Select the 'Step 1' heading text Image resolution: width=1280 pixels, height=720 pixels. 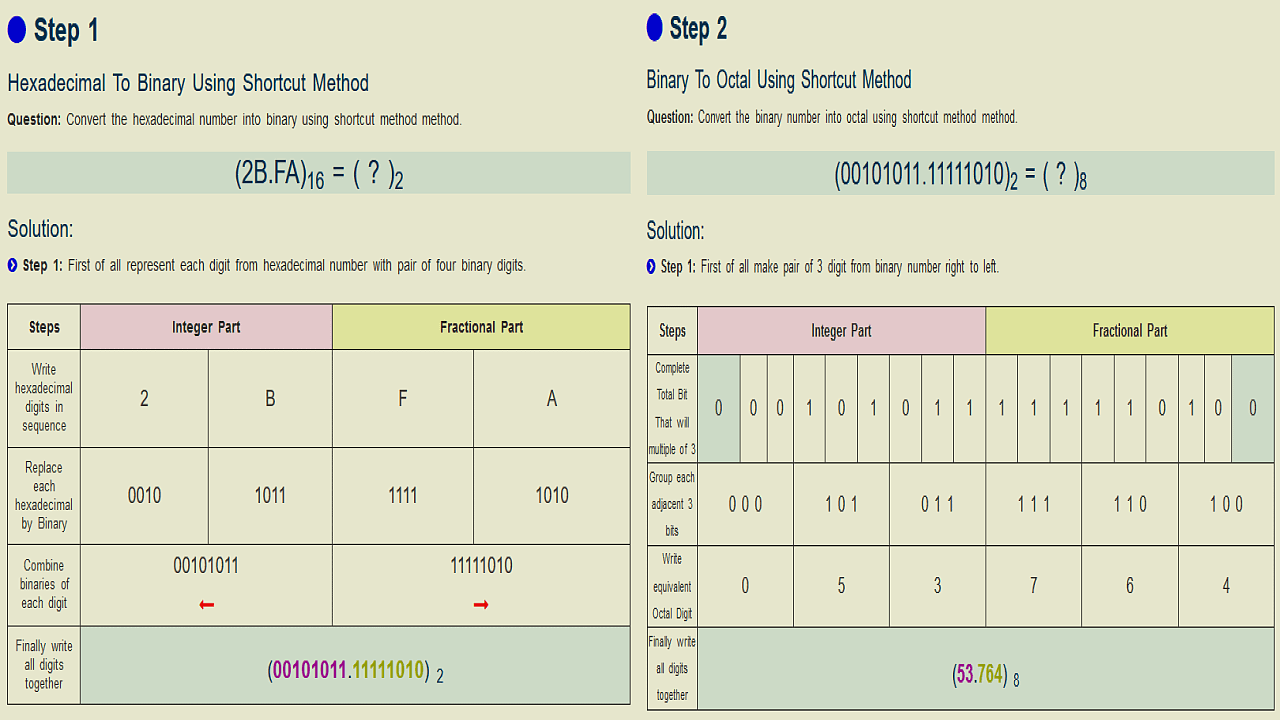tap(66, 31)
